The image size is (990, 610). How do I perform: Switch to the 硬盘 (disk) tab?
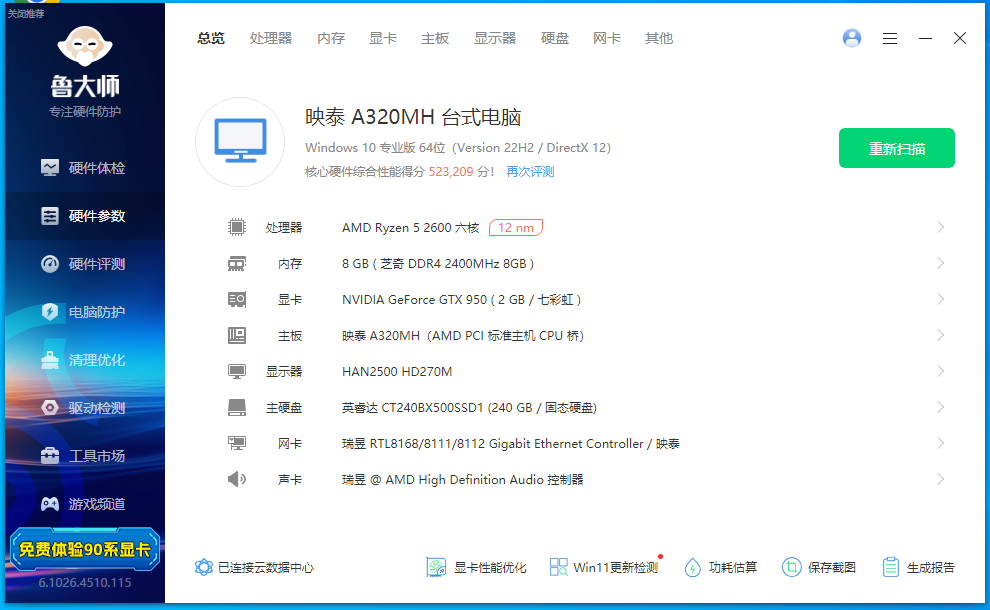[x=555, y=38]
